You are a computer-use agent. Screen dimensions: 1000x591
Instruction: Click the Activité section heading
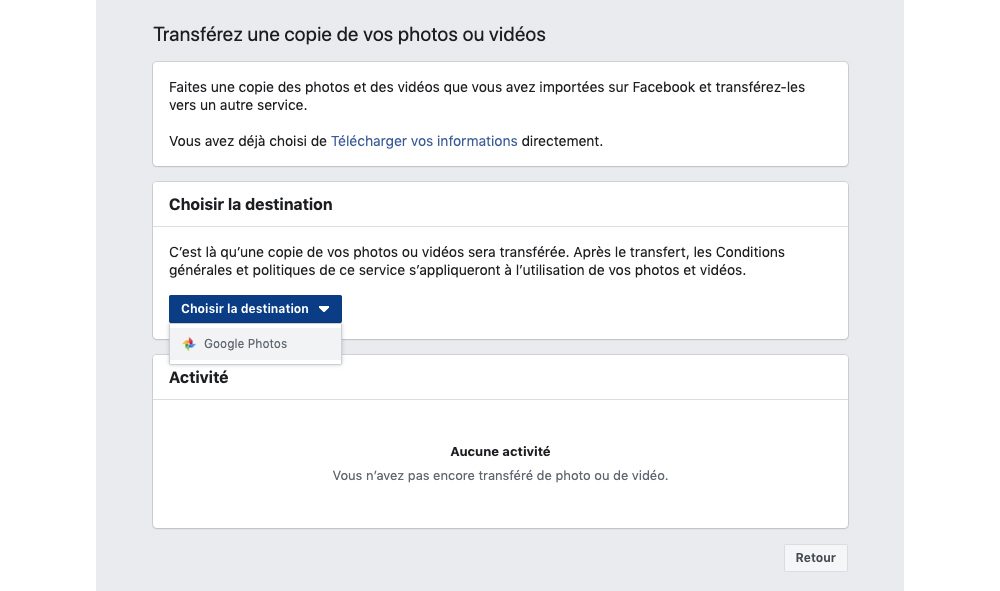(x=198, y=377)
